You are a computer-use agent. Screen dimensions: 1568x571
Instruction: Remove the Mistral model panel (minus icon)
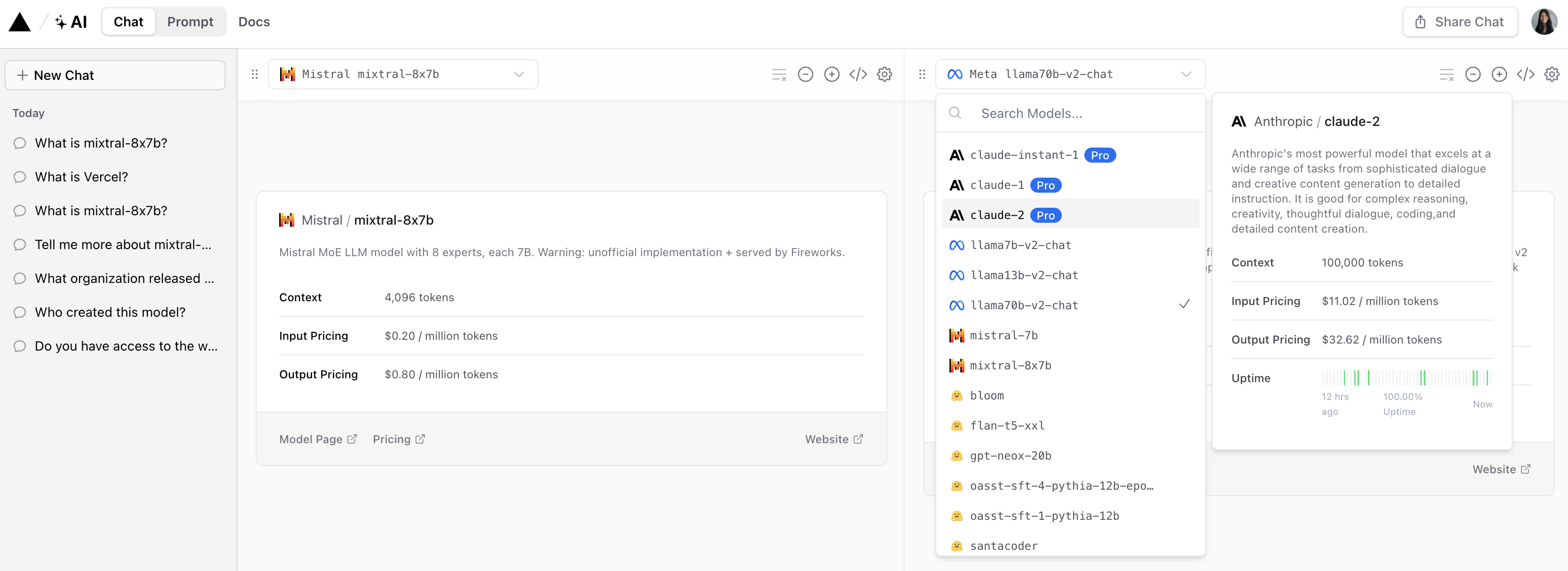[805, 74]
